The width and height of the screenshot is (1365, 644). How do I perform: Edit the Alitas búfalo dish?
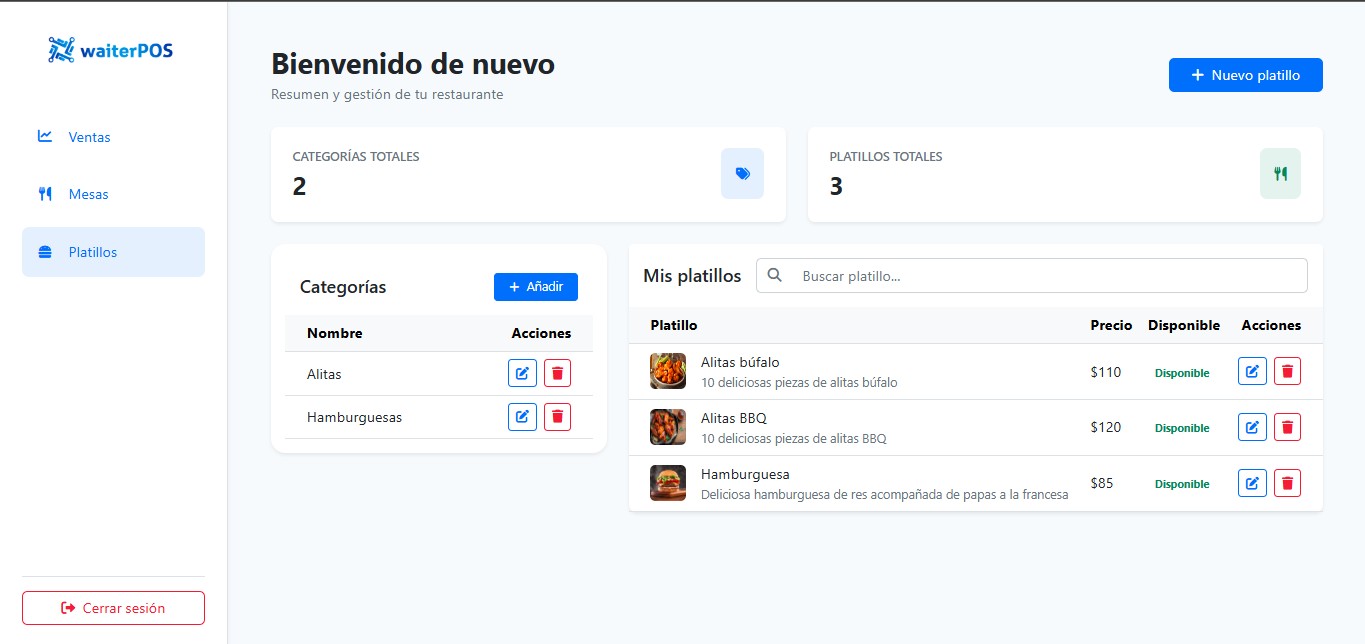1252,371
